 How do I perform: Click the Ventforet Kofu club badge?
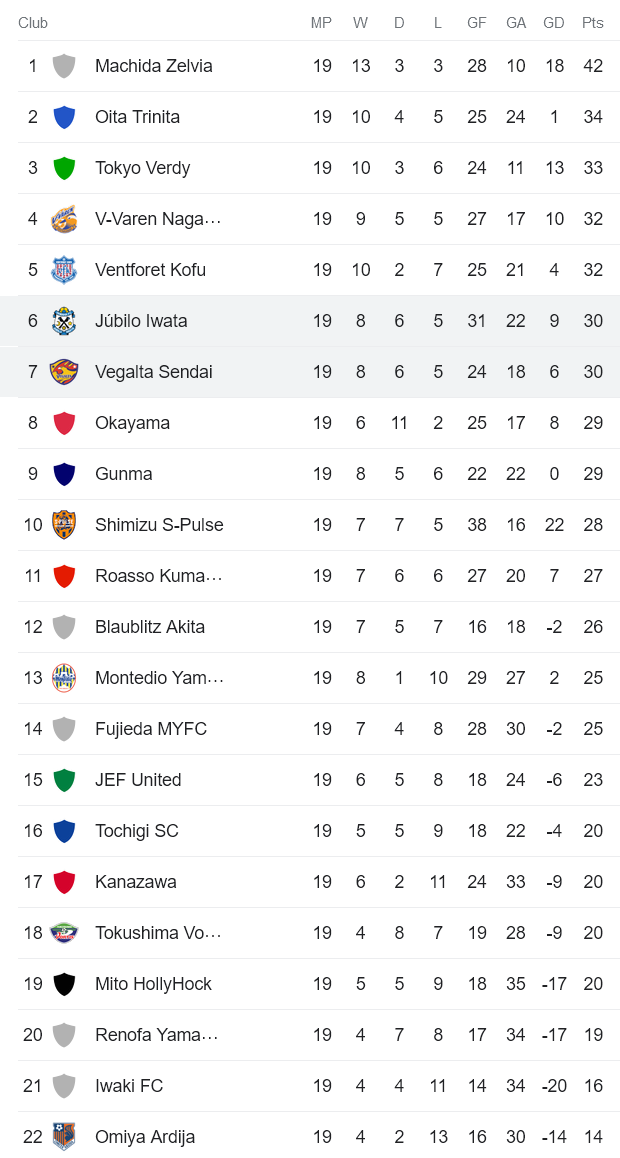64,270
